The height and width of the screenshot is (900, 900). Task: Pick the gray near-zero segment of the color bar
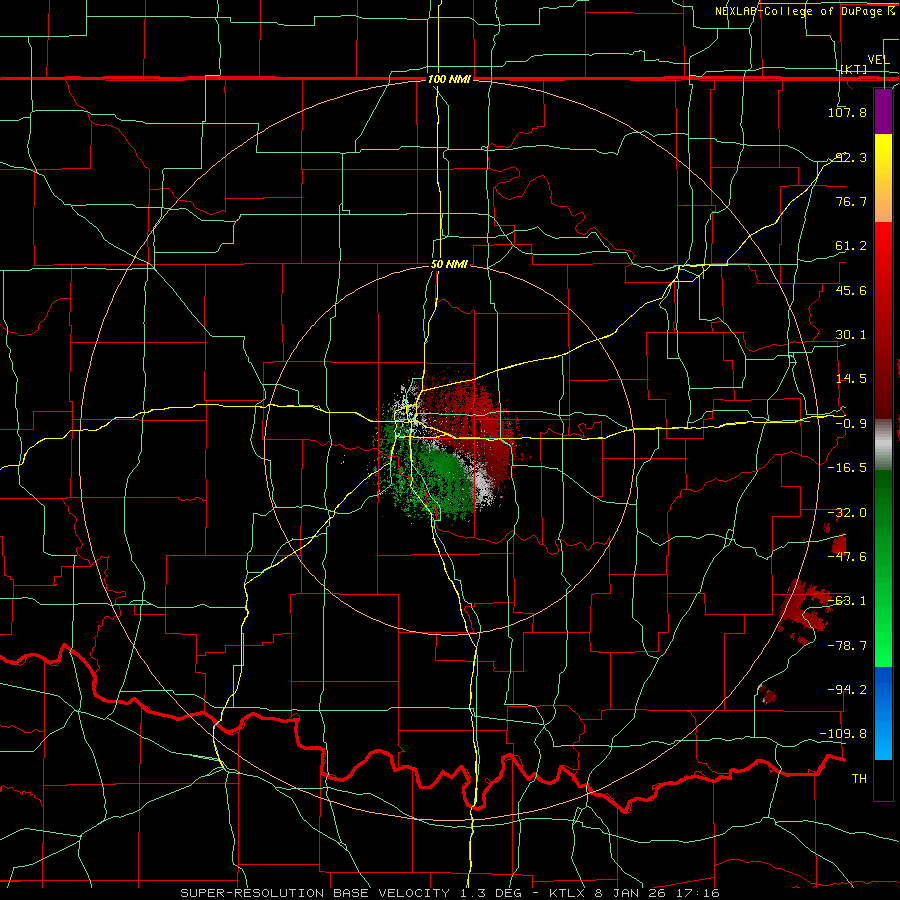tap(883, 442)
